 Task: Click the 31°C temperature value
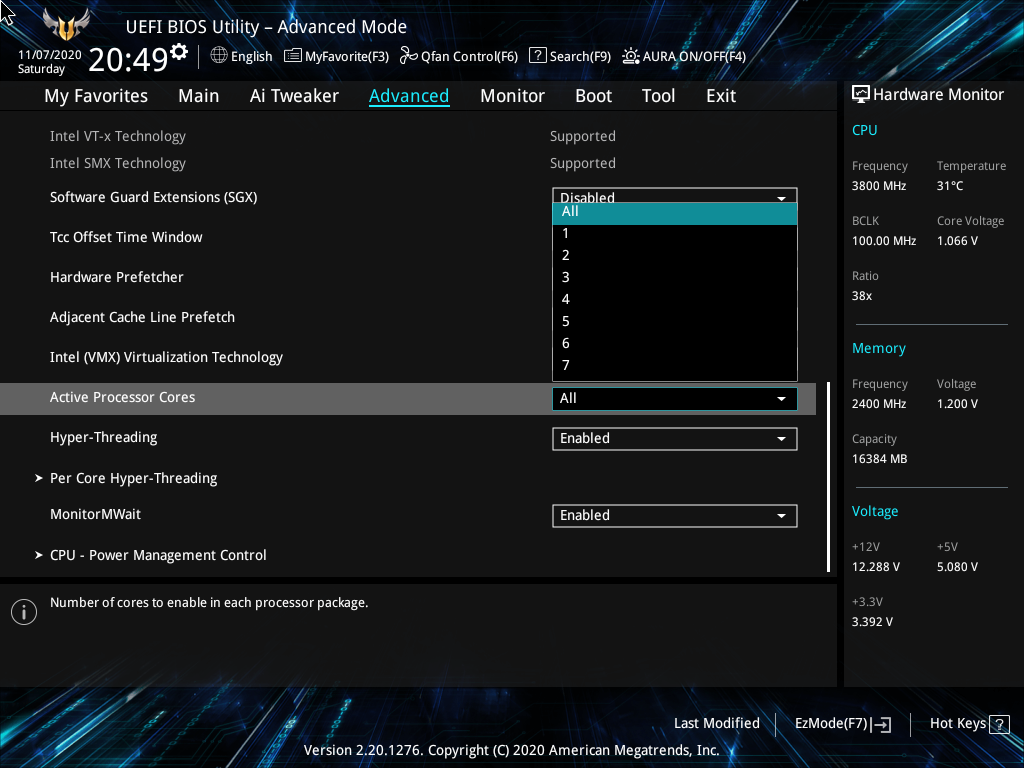coord(950,186)
